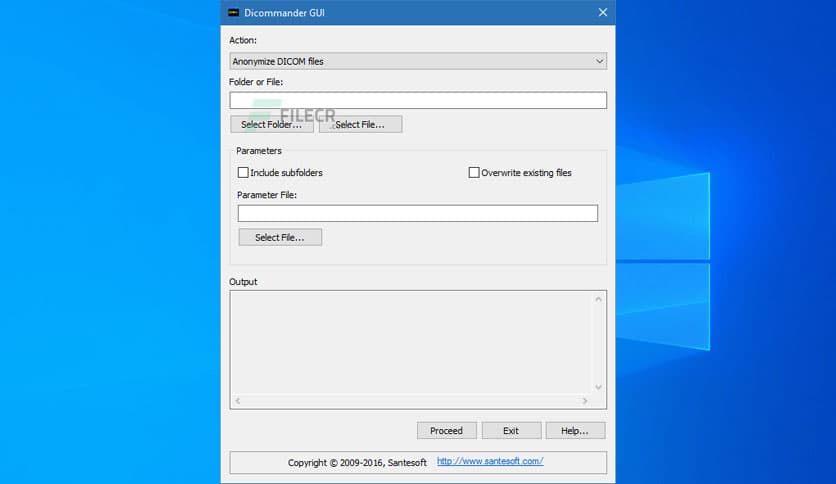Viewport: 836px width, 484px height.
Task: Open the Help... dialog
Action: point(575,430)
